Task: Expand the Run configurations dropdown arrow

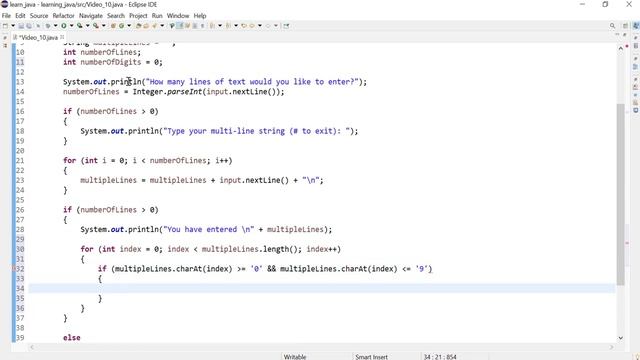Action: tap(71, 26)
